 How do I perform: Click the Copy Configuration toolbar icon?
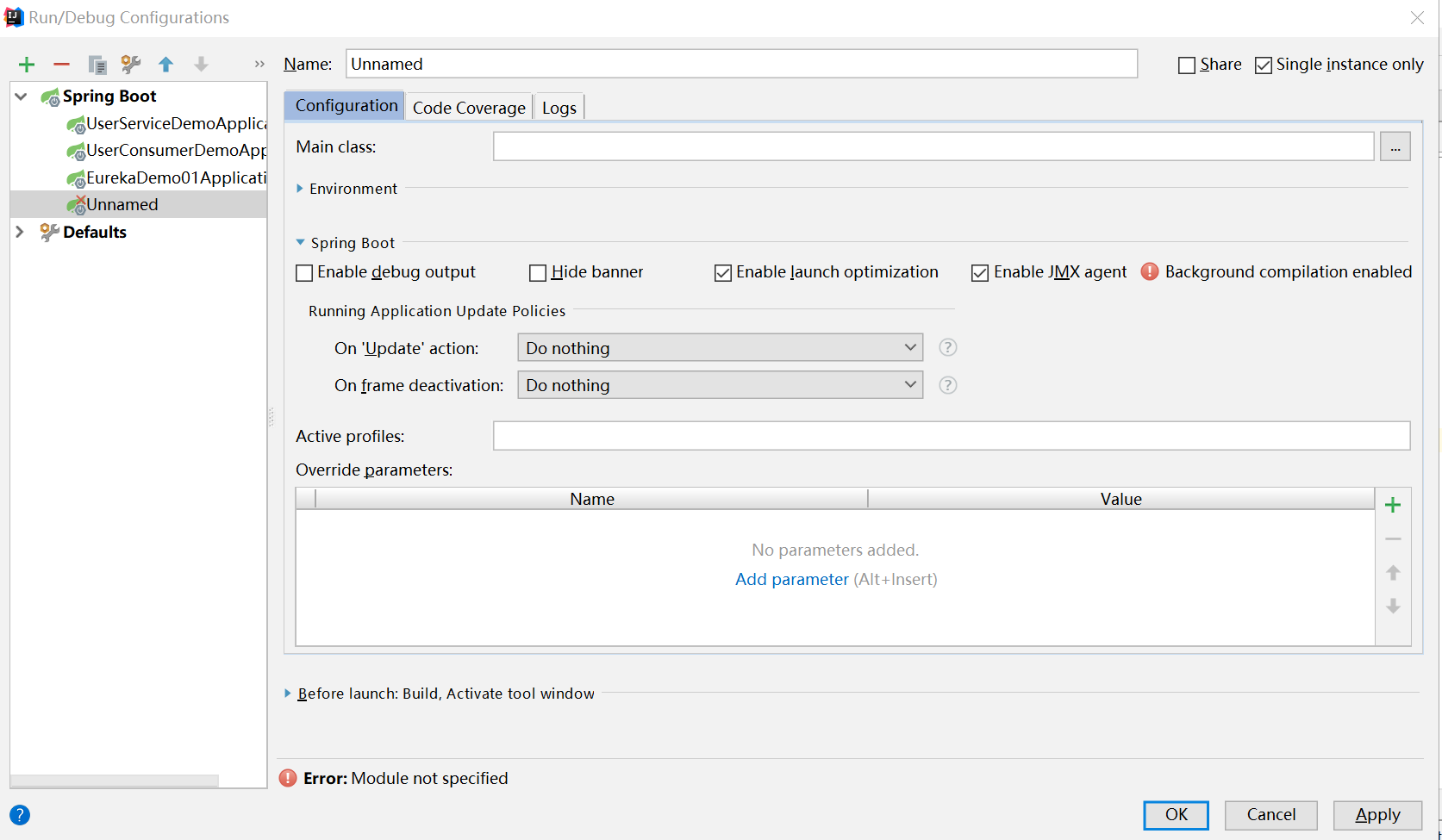(x=97, y=65)
